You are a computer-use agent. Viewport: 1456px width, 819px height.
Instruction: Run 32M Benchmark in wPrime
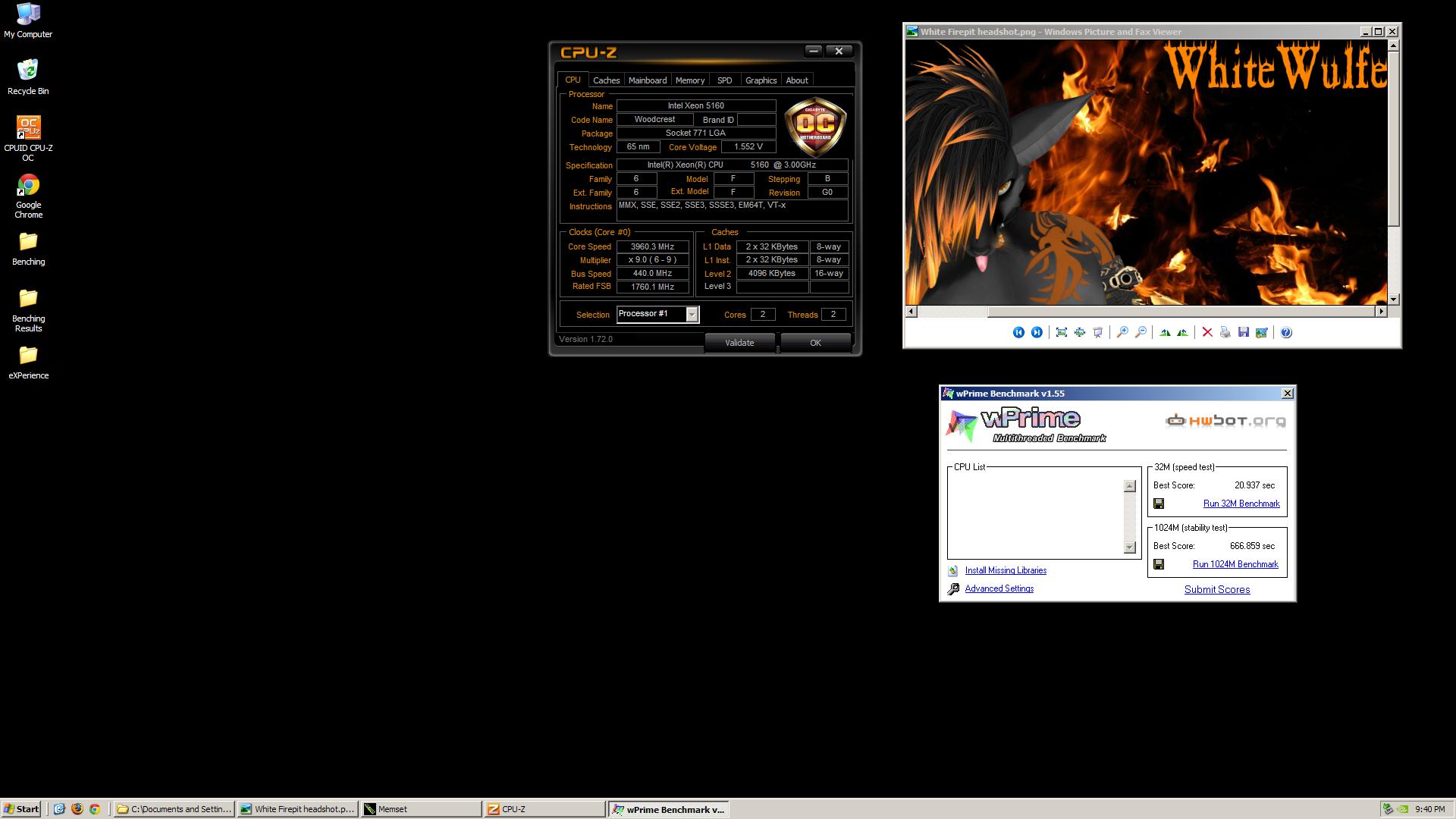pyautogui.click(x=1241, y=504)
